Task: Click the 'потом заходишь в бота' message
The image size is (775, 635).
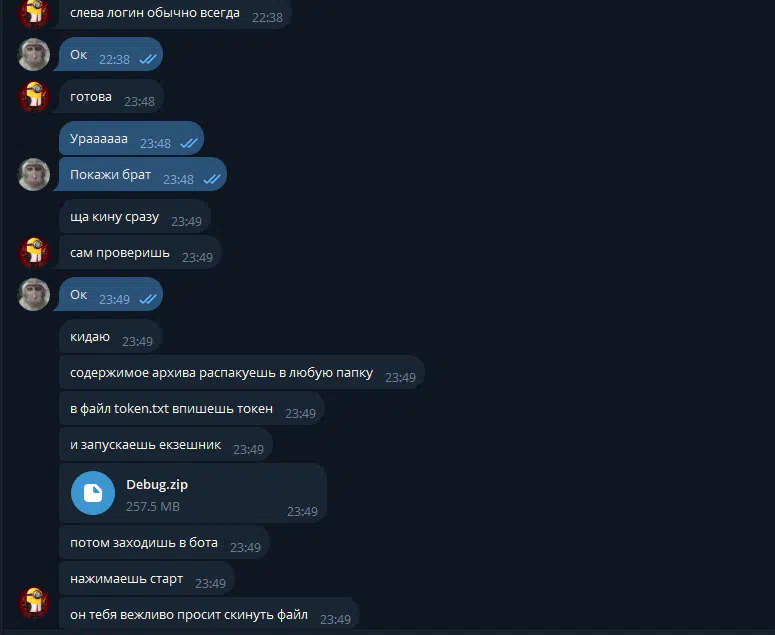Action: pos(164,543)
